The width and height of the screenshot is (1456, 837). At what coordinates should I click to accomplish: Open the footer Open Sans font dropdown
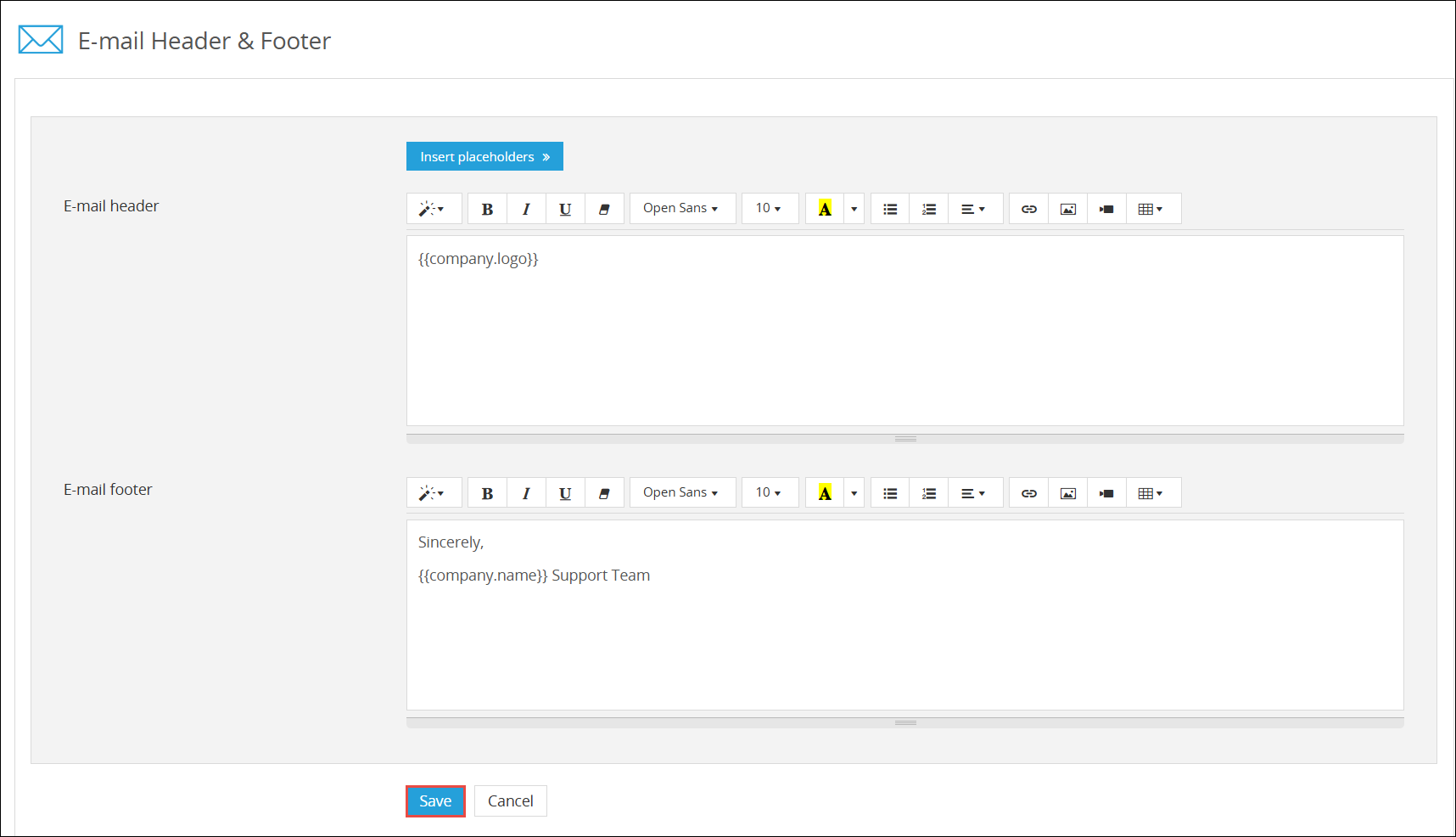coord(682,493)
